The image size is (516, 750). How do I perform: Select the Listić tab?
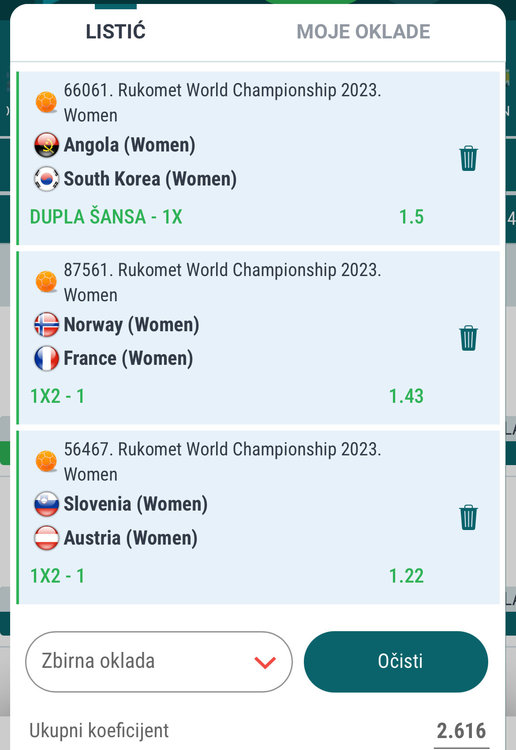tap(116, 32)
